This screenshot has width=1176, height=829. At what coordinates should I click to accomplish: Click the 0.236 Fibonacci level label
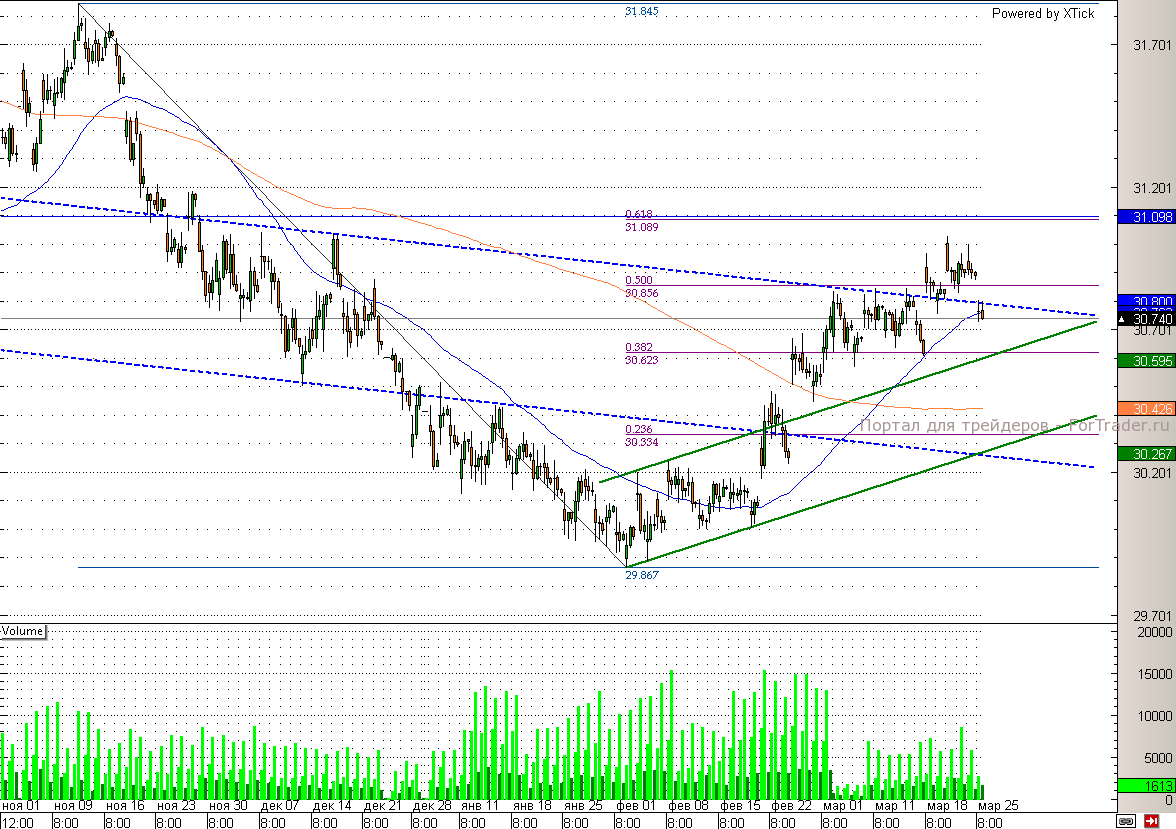(639, 429)
